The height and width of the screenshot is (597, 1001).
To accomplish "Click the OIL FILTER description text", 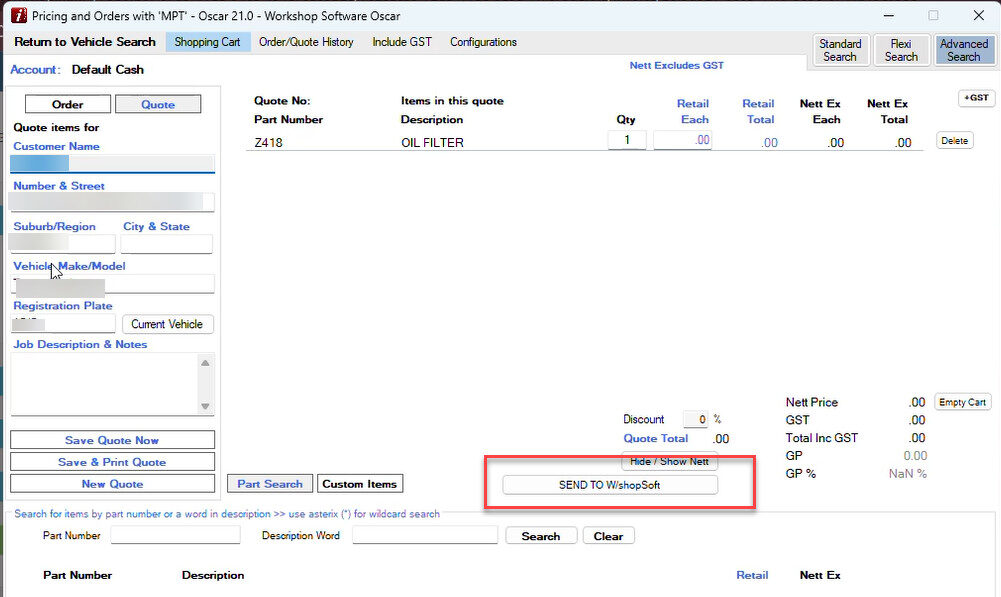I will 432,142.
